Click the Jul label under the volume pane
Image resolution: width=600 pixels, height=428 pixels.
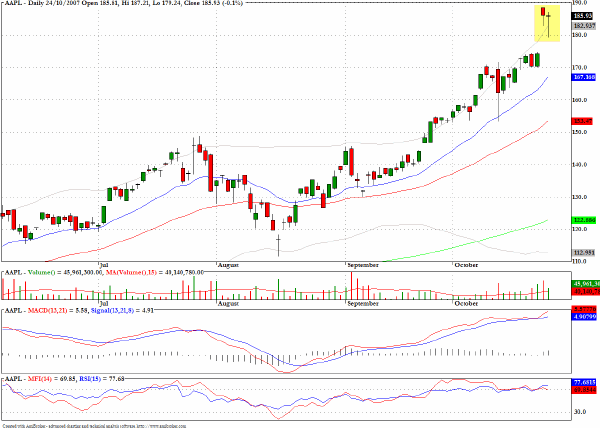104,303
